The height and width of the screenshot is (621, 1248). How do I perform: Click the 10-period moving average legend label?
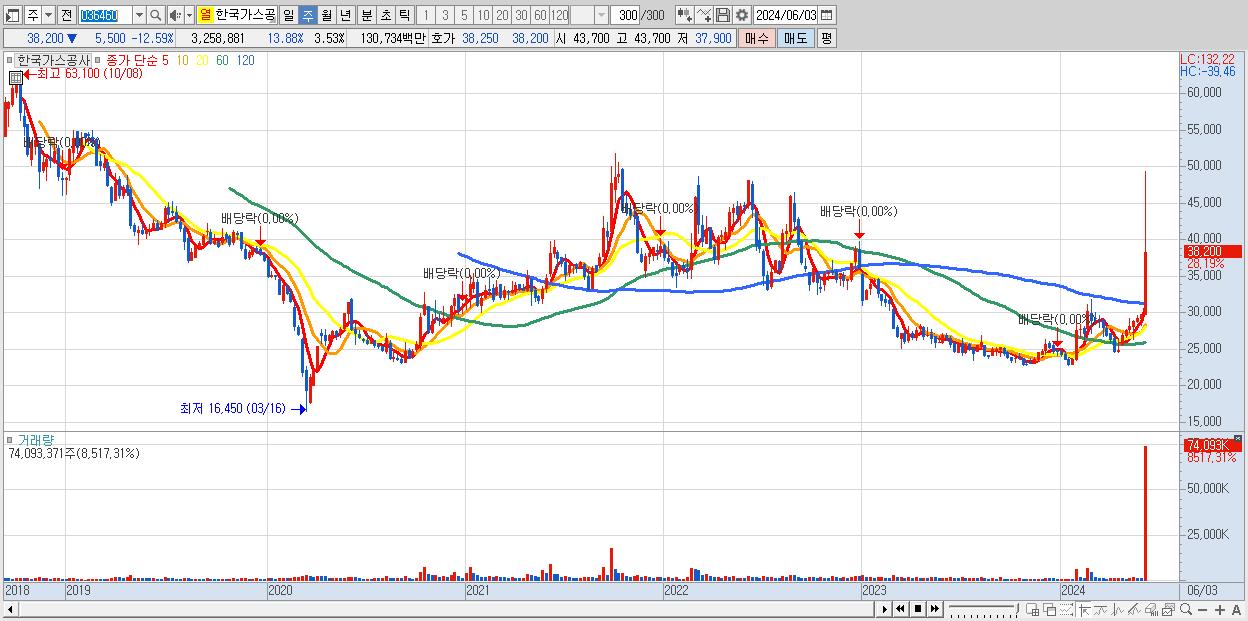(x=183, y=60)
